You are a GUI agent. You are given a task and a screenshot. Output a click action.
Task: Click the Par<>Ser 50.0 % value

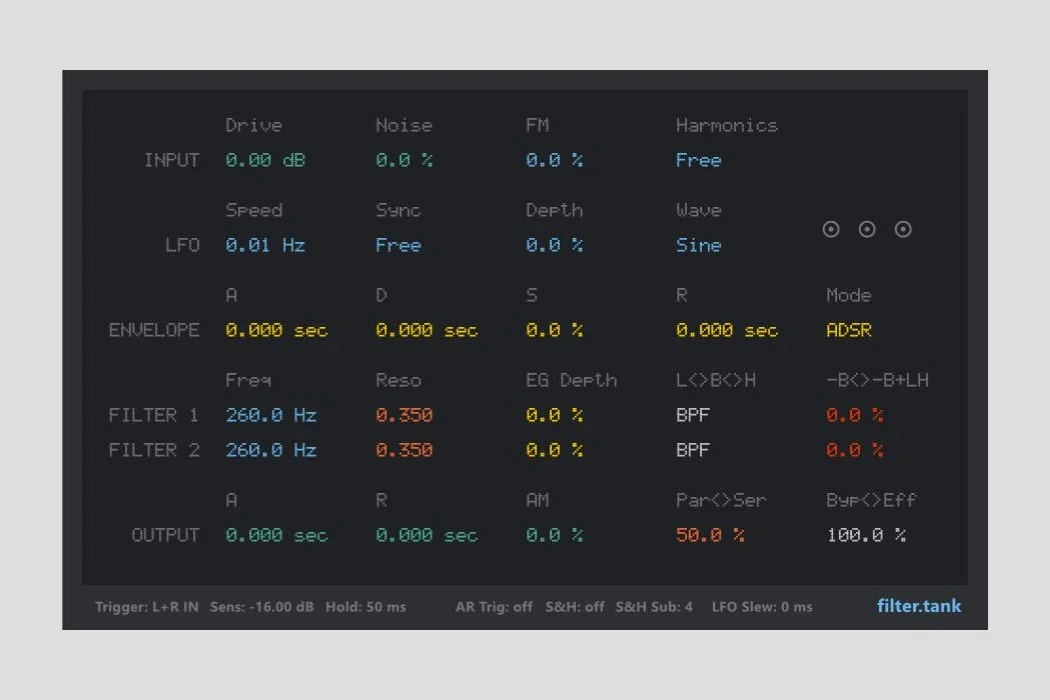[710, 535]
